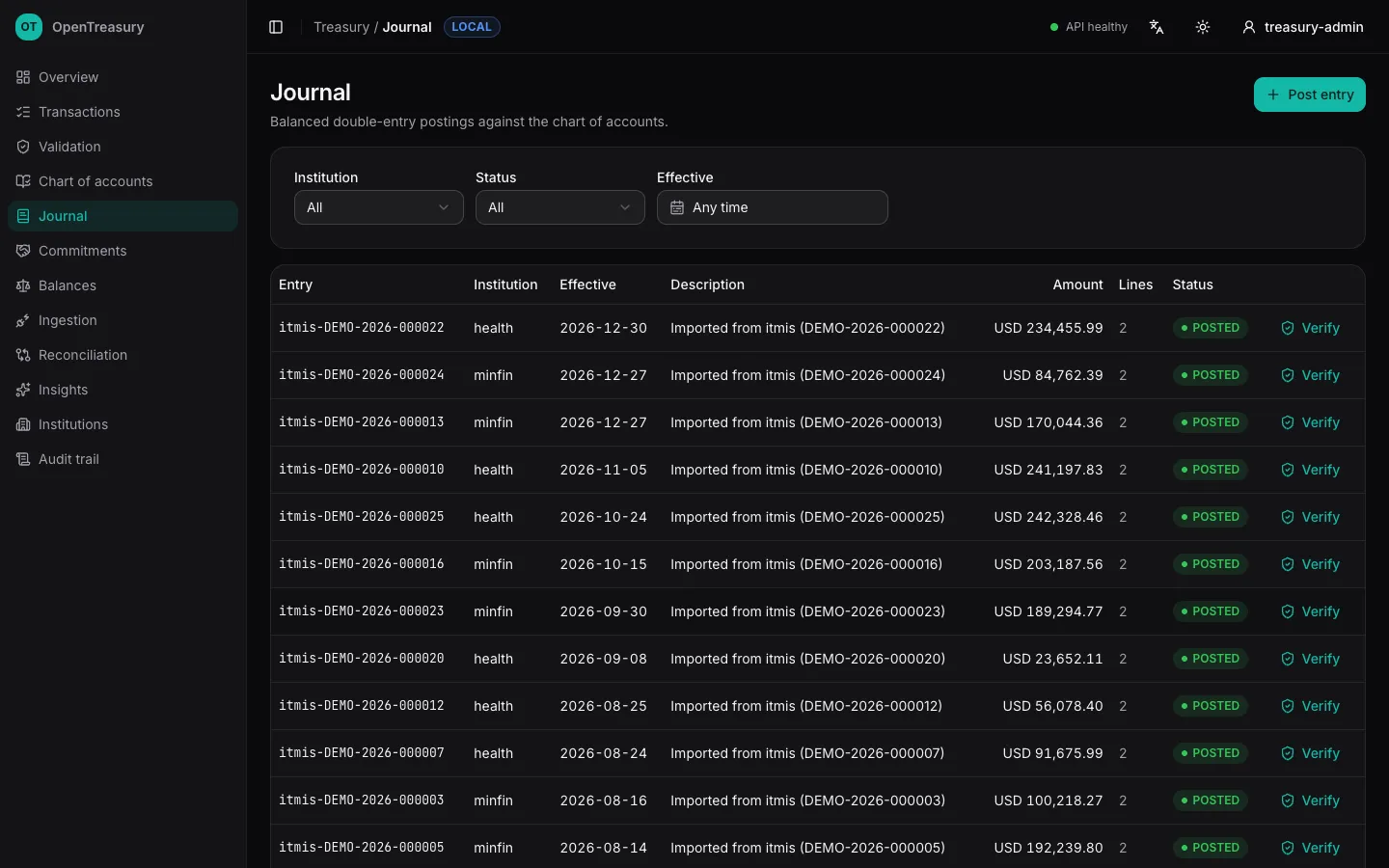Go to Balances page
This screenshot has width=1389, height=868.
[123, 285]
